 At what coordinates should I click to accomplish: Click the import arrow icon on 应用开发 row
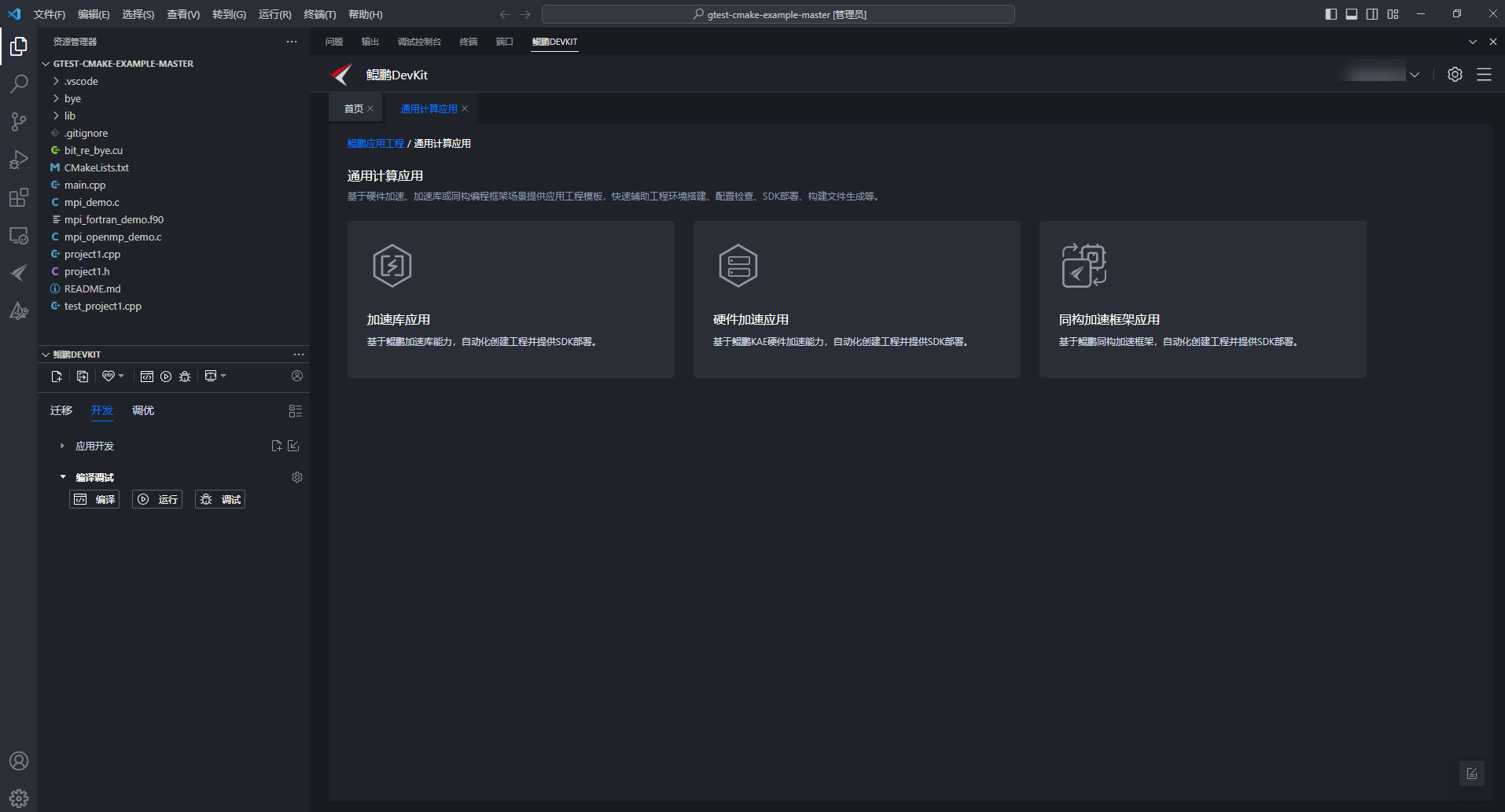point(293,446)
